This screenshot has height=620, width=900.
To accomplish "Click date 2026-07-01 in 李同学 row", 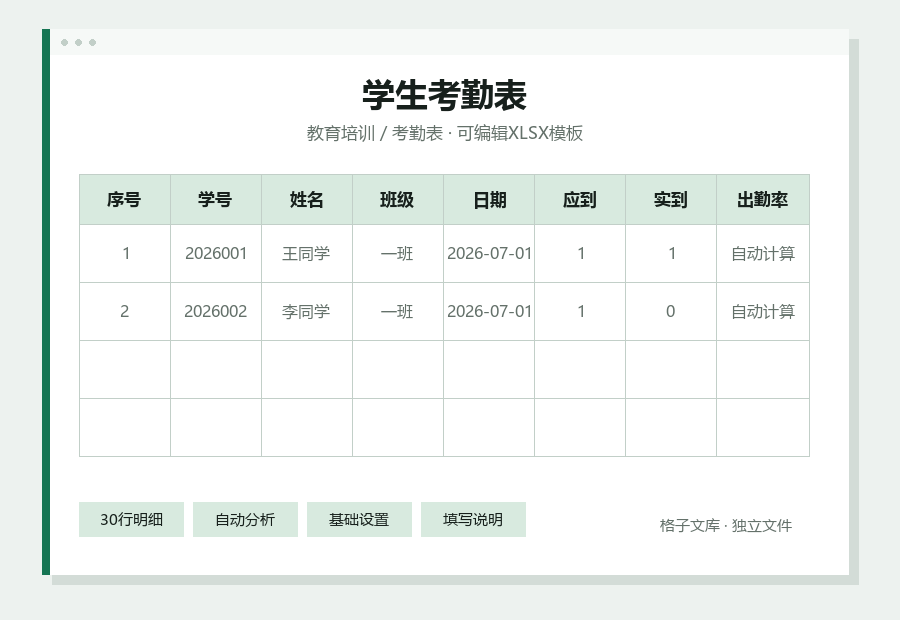I will (489, 312).
